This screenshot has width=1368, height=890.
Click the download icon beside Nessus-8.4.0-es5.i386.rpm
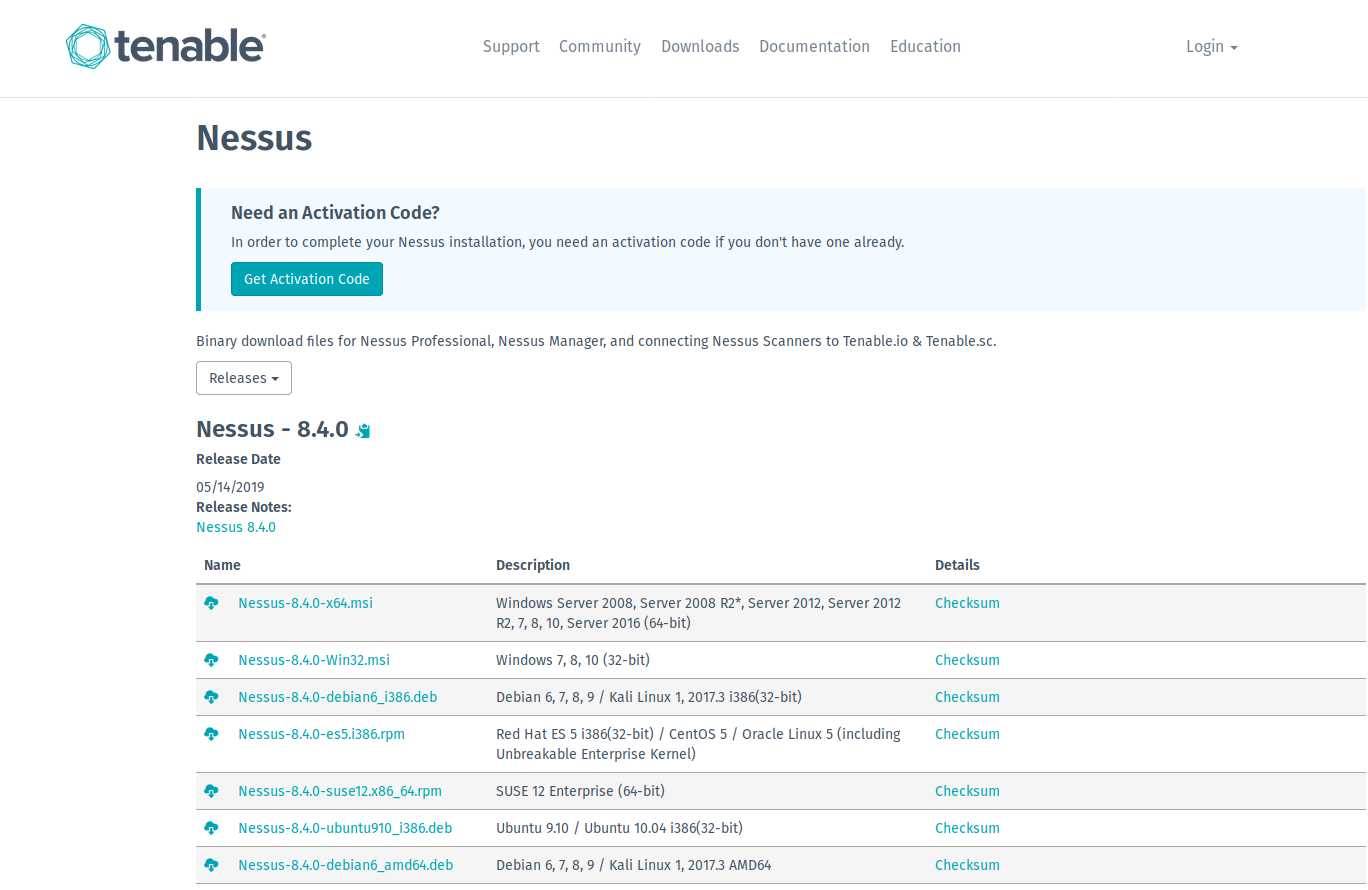click(x=211, y=734)
